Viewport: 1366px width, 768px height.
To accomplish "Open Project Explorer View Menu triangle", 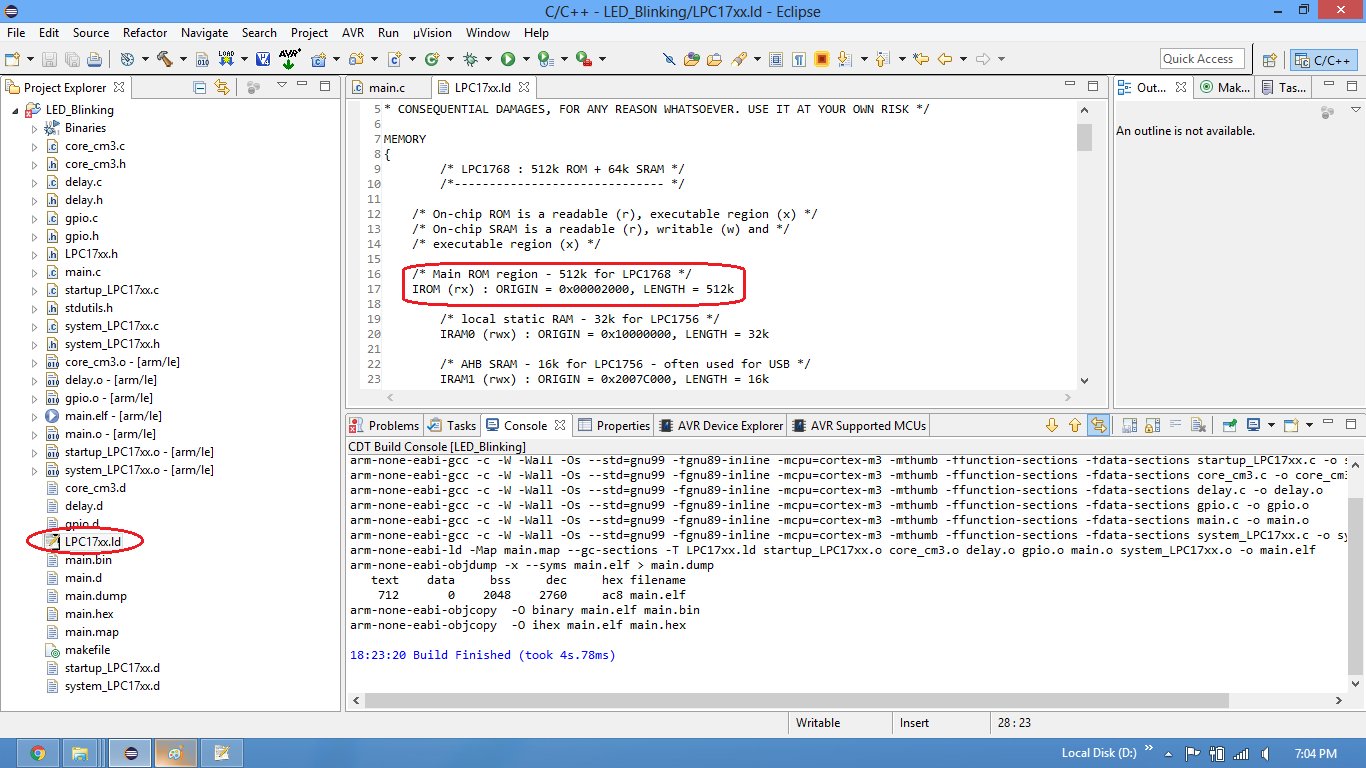I will point(282,86).
